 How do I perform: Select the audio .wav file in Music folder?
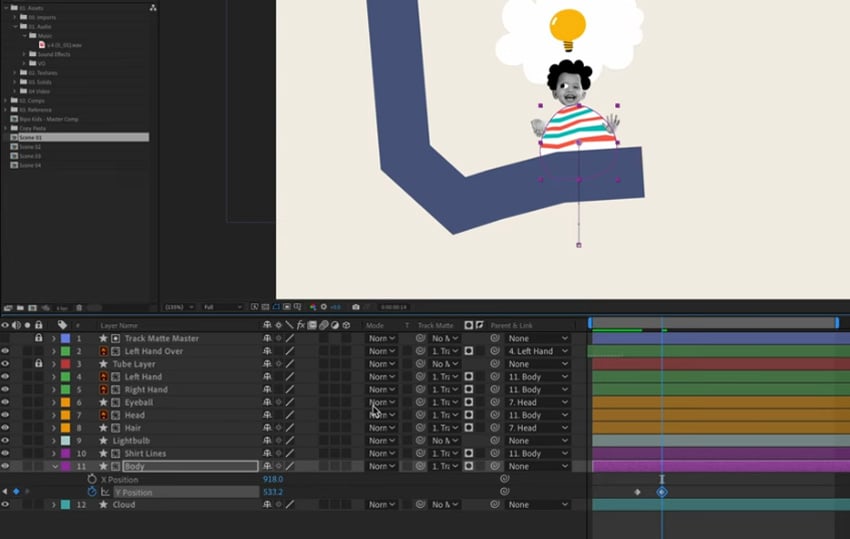click(x=64, y=45)
